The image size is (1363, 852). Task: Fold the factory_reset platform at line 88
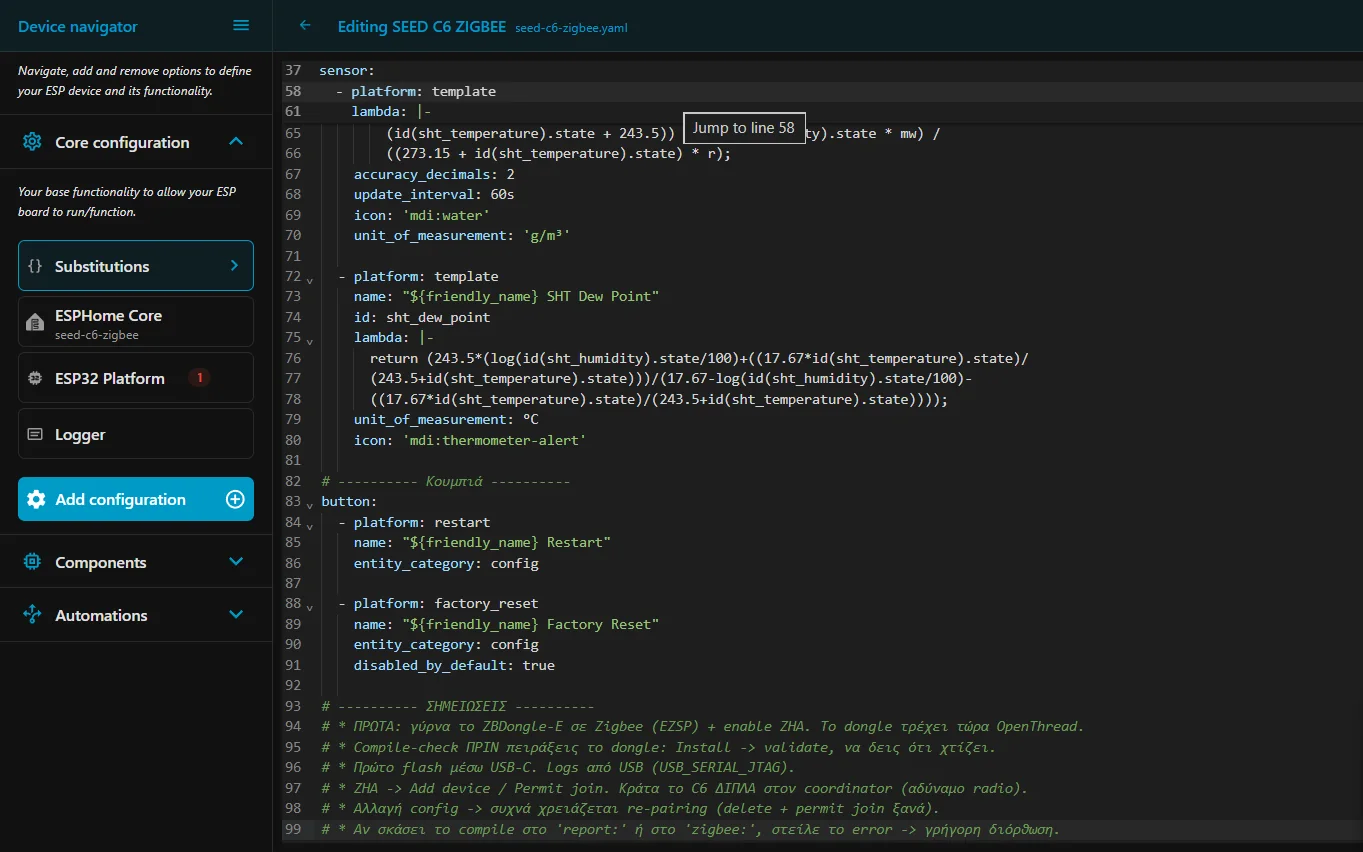[309, 606]
